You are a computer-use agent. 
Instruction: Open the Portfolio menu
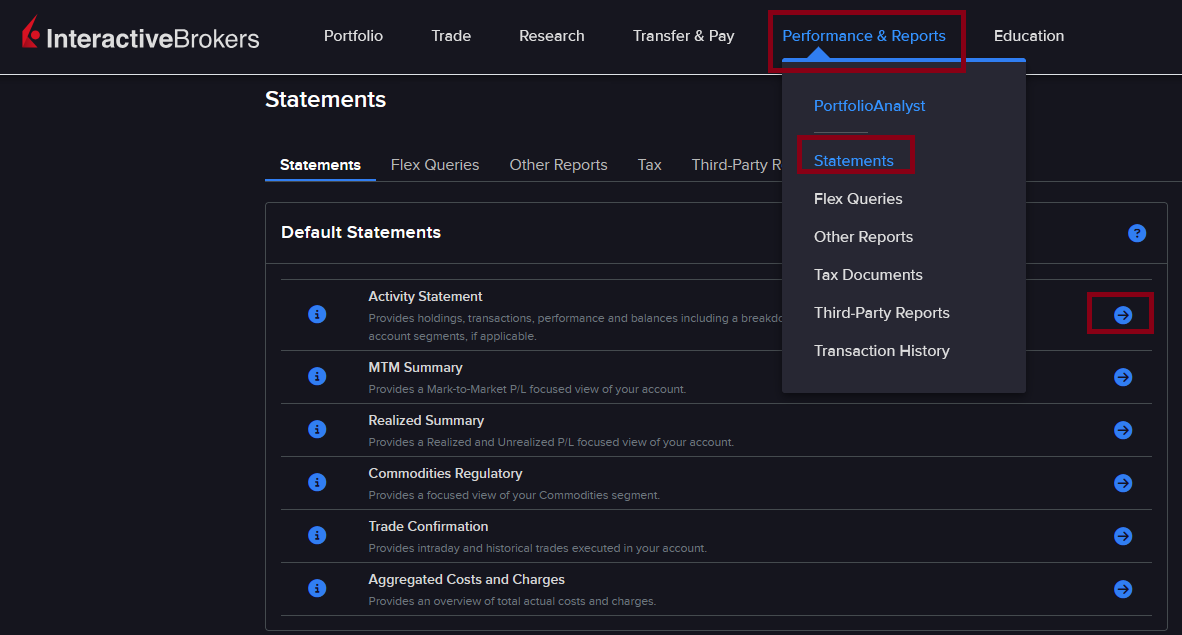(354, 36)
